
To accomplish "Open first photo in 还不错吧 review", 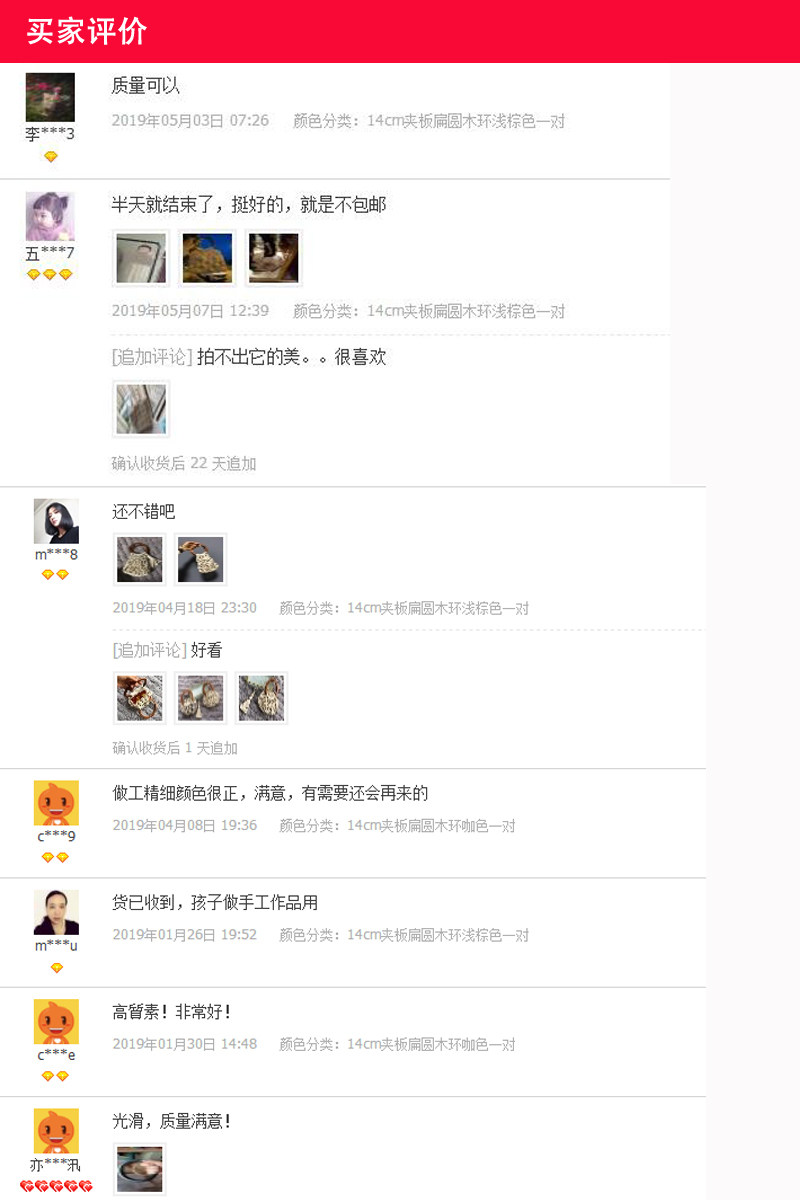I will click(x=139, y=560).
